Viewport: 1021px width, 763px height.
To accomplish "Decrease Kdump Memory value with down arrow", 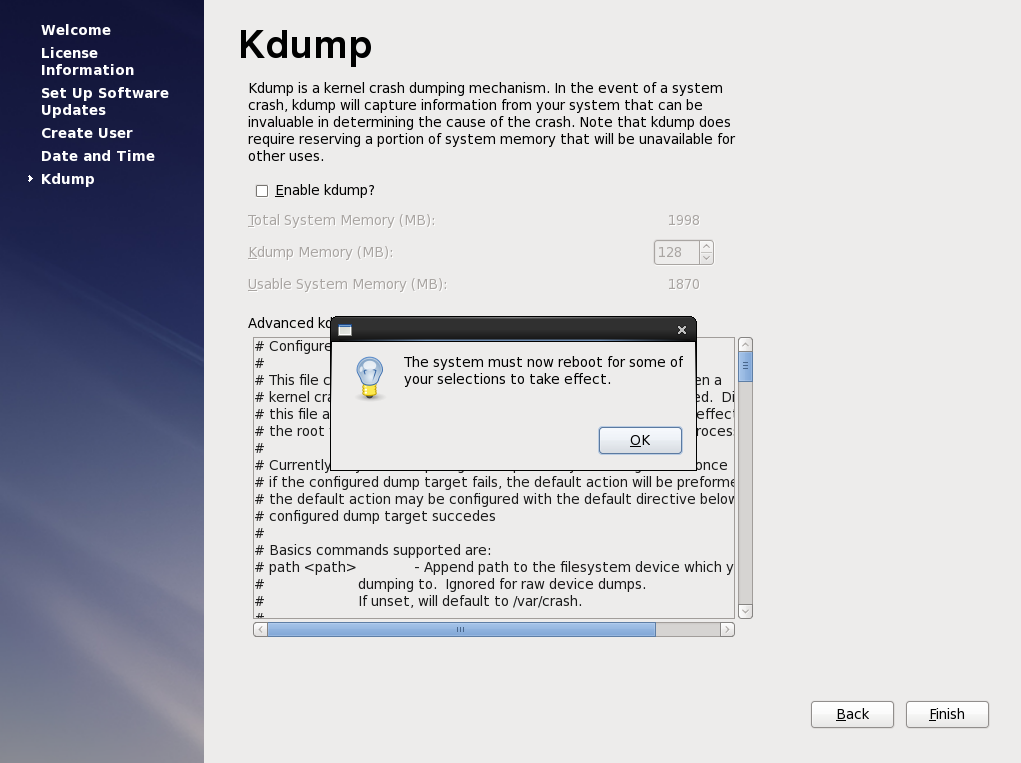I will (x=706, y=258).
